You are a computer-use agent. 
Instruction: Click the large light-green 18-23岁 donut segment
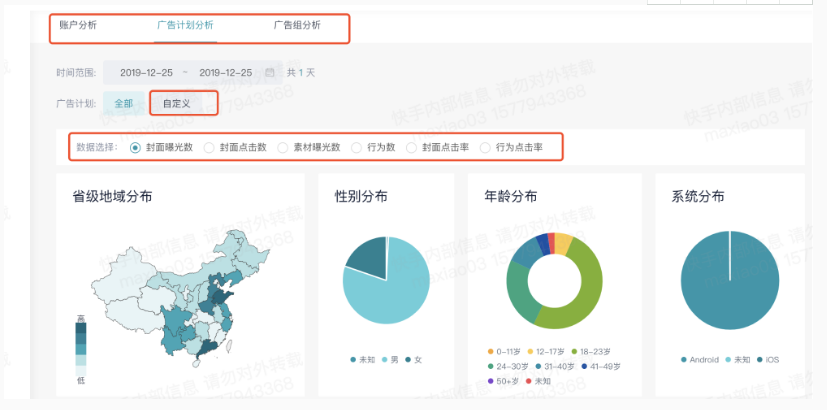click(x=585, y=295)
